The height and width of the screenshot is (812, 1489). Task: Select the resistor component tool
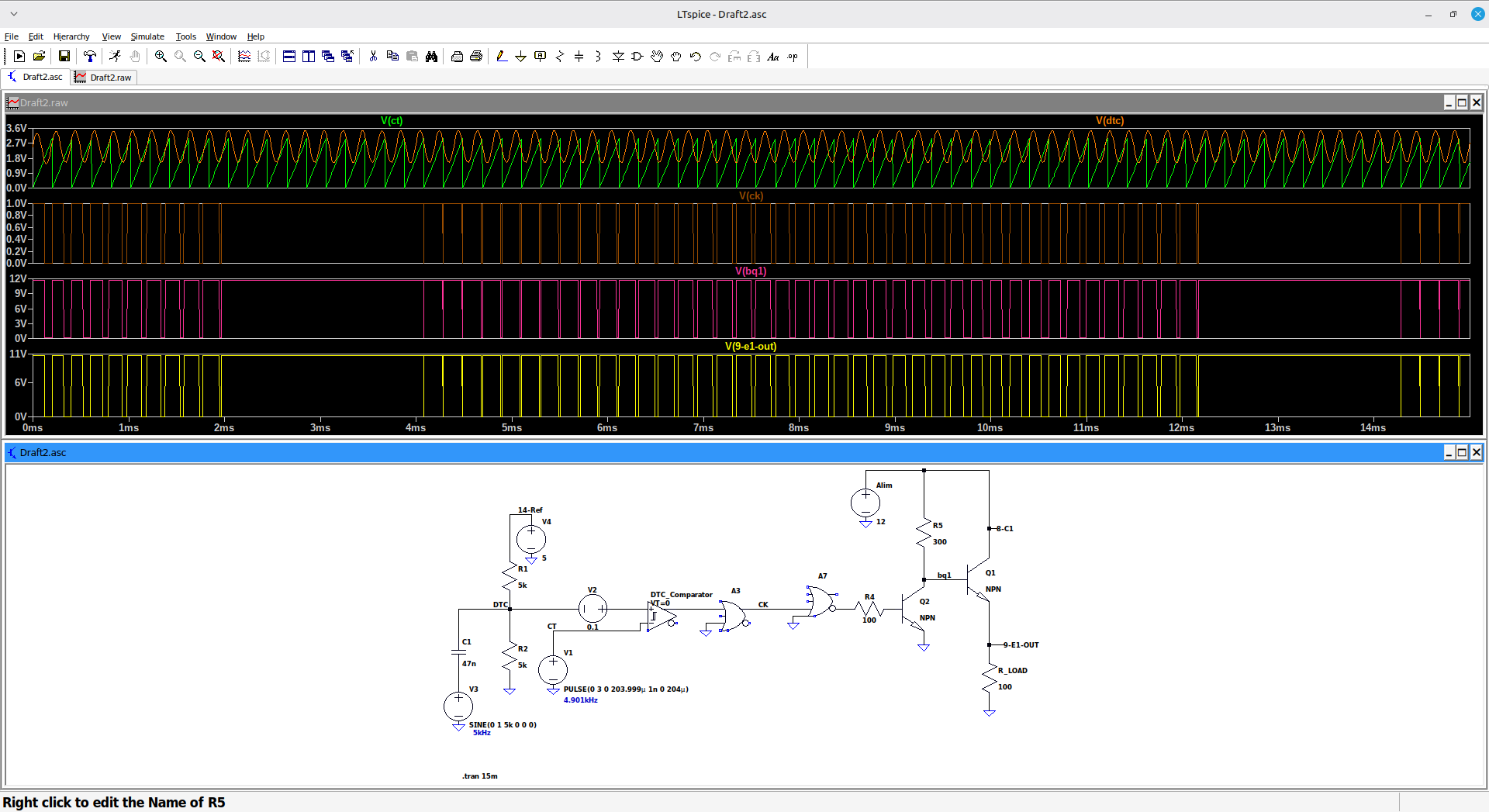pyautogui.click(x=560, y=57)
